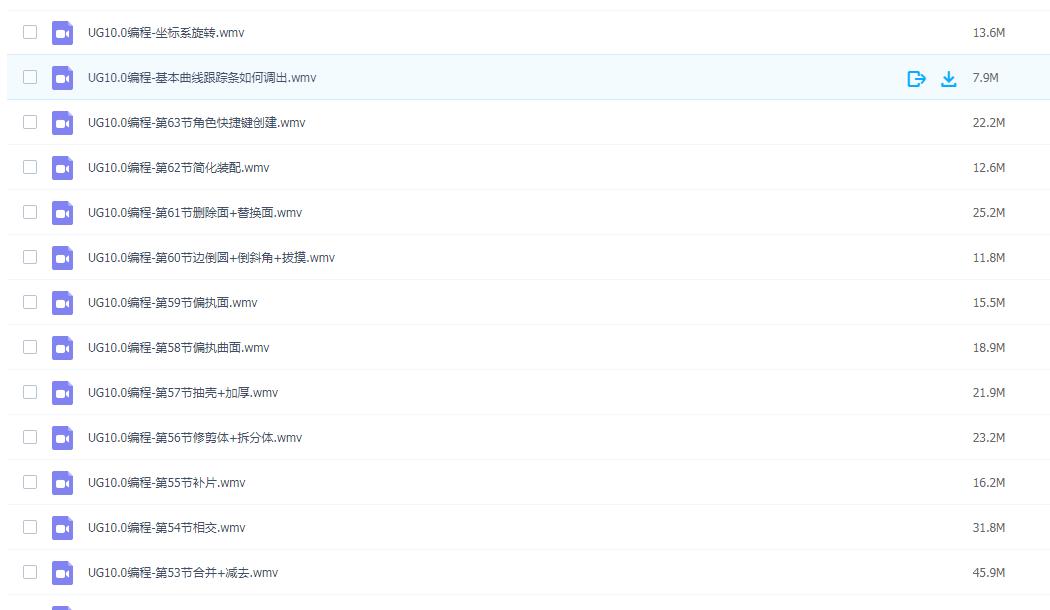
Task: Click the video icon next to 第55节补片.wmv
Action: tap(62, 482)
